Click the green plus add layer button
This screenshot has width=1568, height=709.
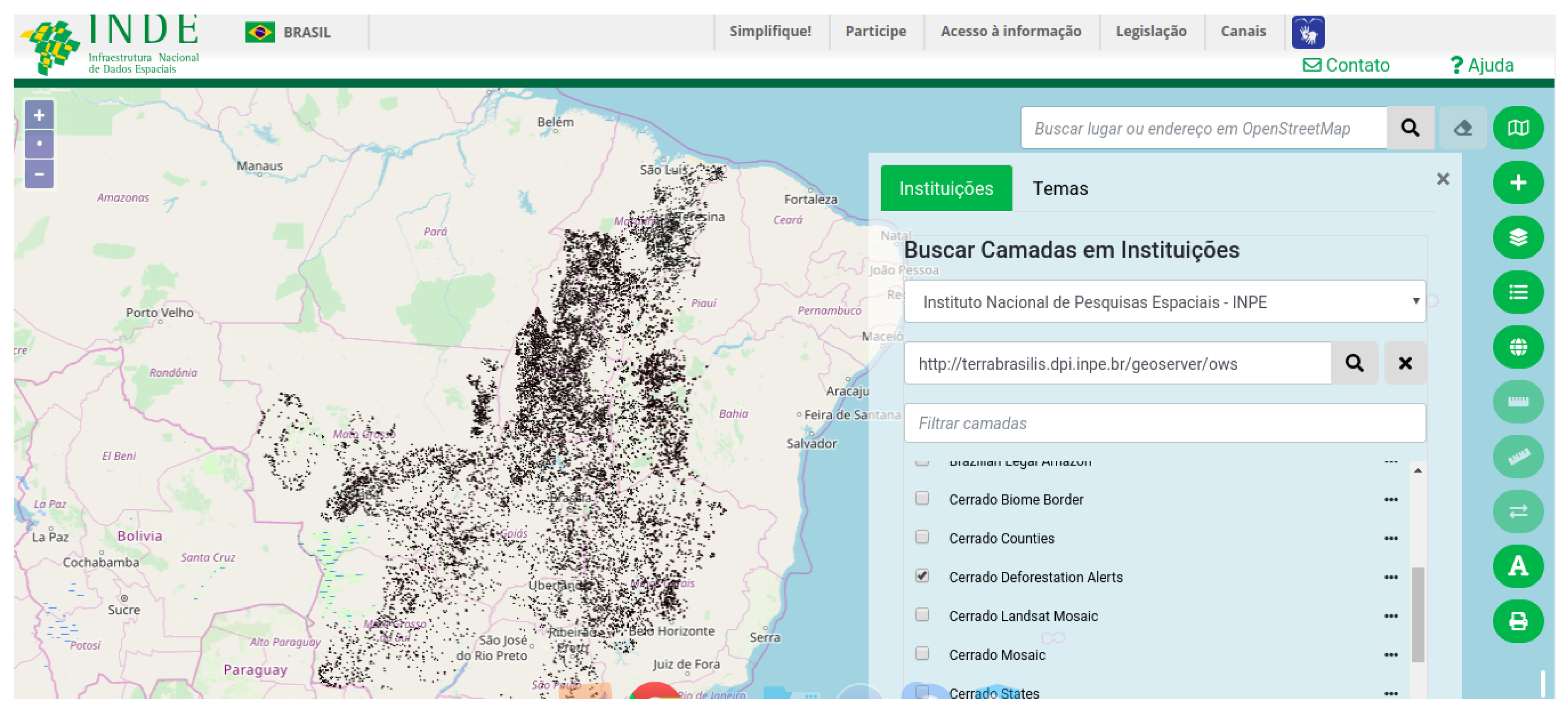[x=1518, y=183]
